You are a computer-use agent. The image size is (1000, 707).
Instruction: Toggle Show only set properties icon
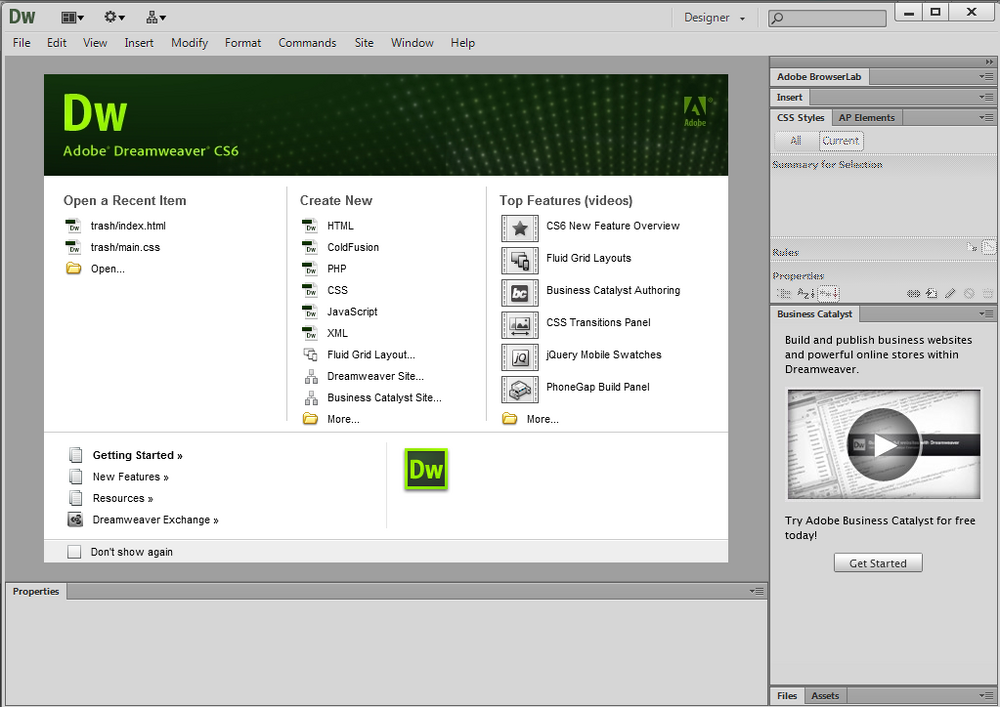coord(828,293)
